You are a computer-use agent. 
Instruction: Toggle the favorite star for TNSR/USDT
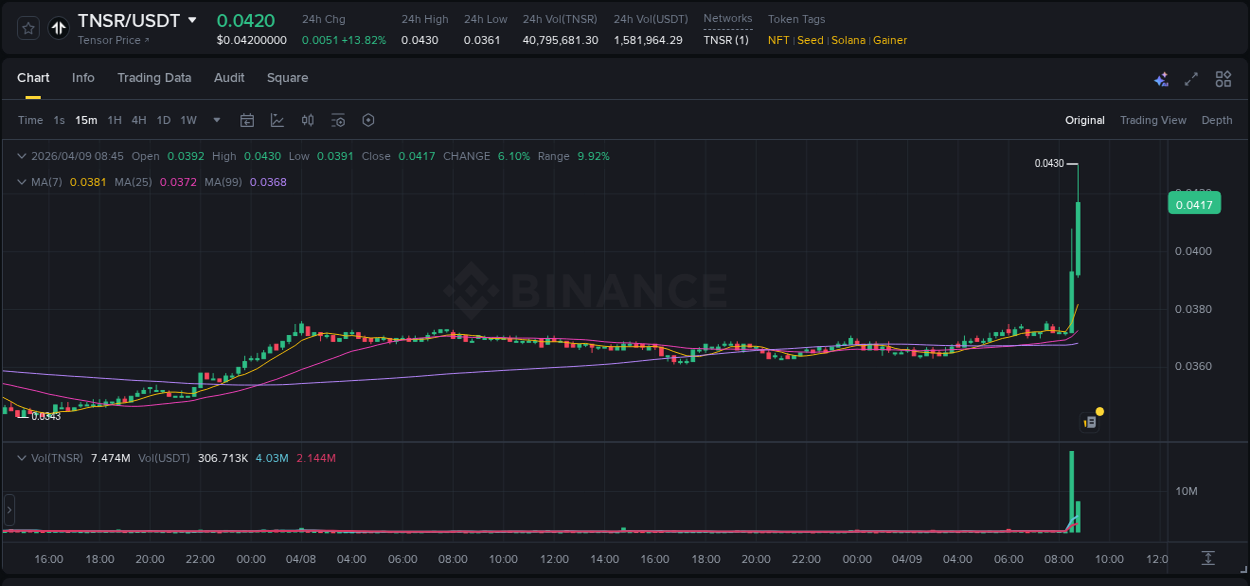pos(27,27)
